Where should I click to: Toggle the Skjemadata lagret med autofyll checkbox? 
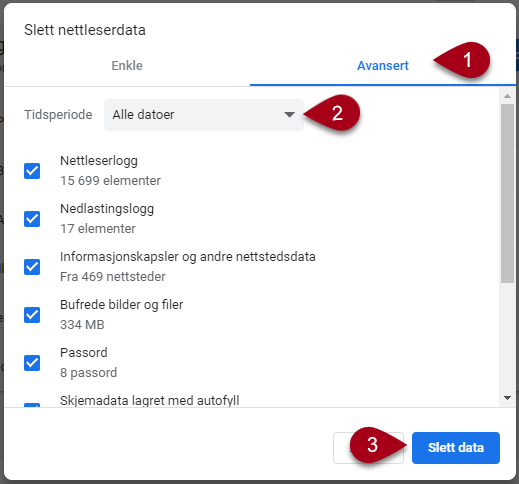pos(32,405)
